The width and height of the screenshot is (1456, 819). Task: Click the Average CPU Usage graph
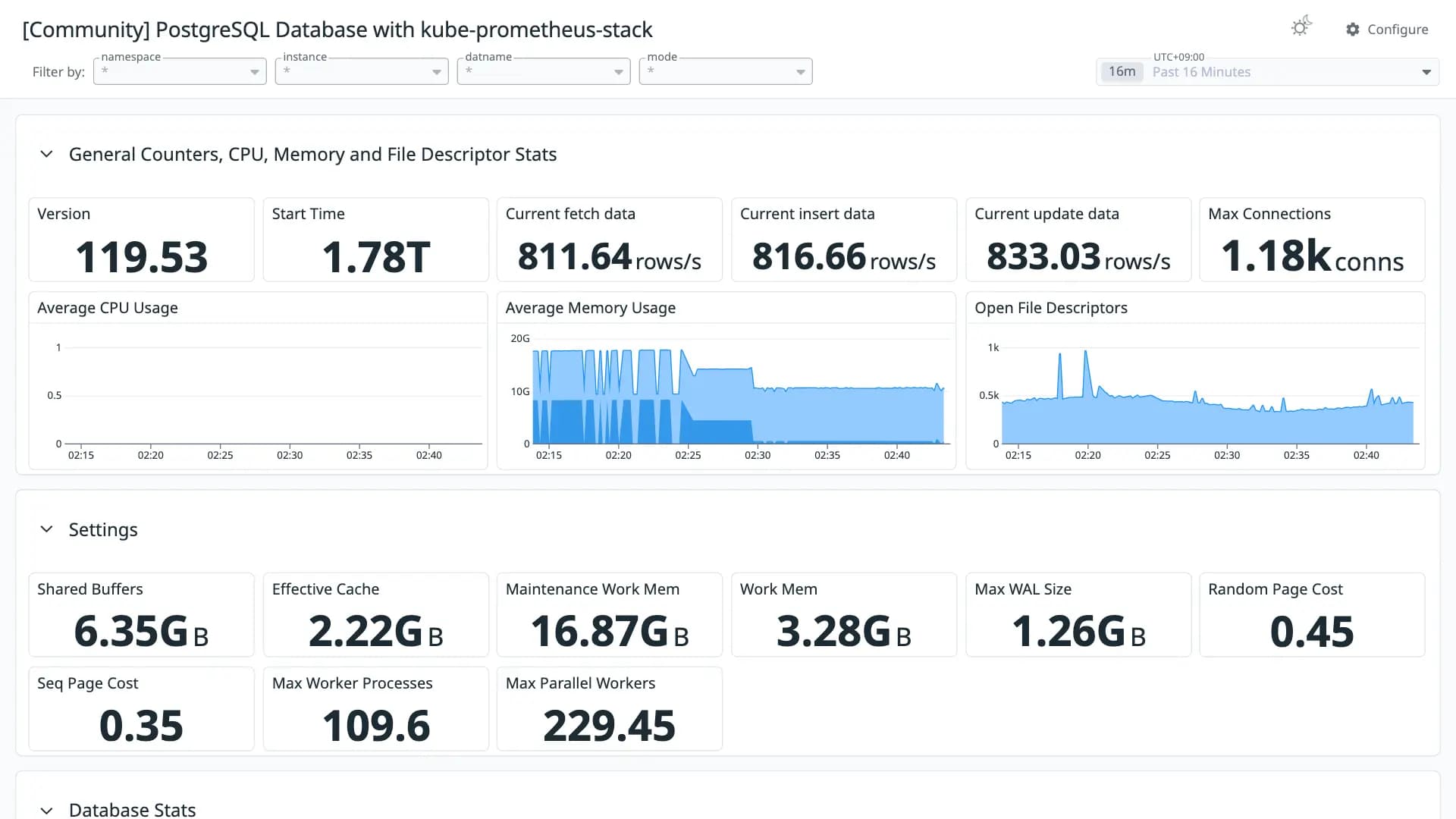258,394
